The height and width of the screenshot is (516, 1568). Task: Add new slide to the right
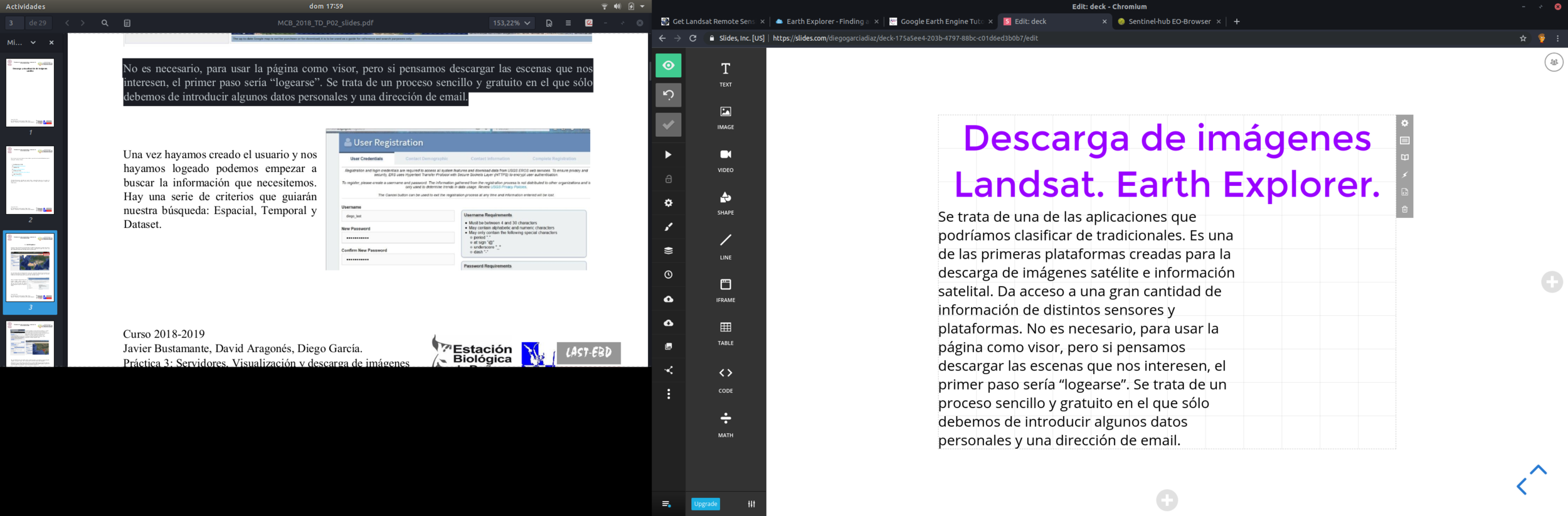click(1552, 282)
